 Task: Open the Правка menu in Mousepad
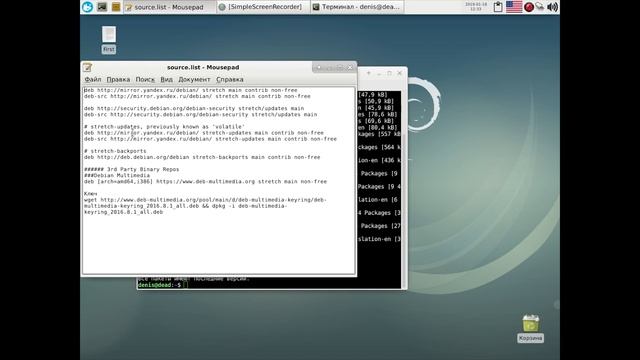118,79
